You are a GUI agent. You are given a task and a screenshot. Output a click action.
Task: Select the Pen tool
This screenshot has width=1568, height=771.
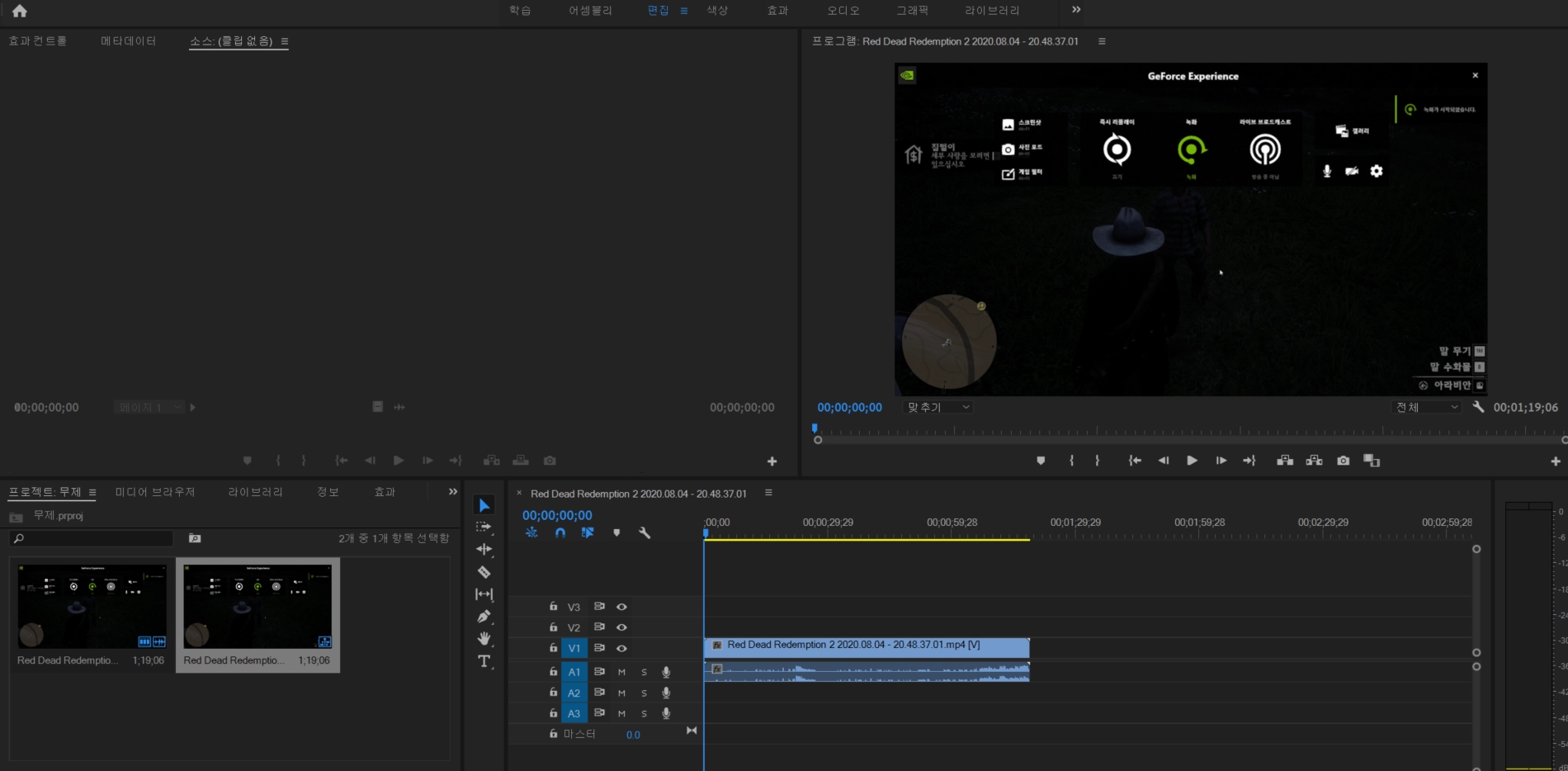point(484,617)
